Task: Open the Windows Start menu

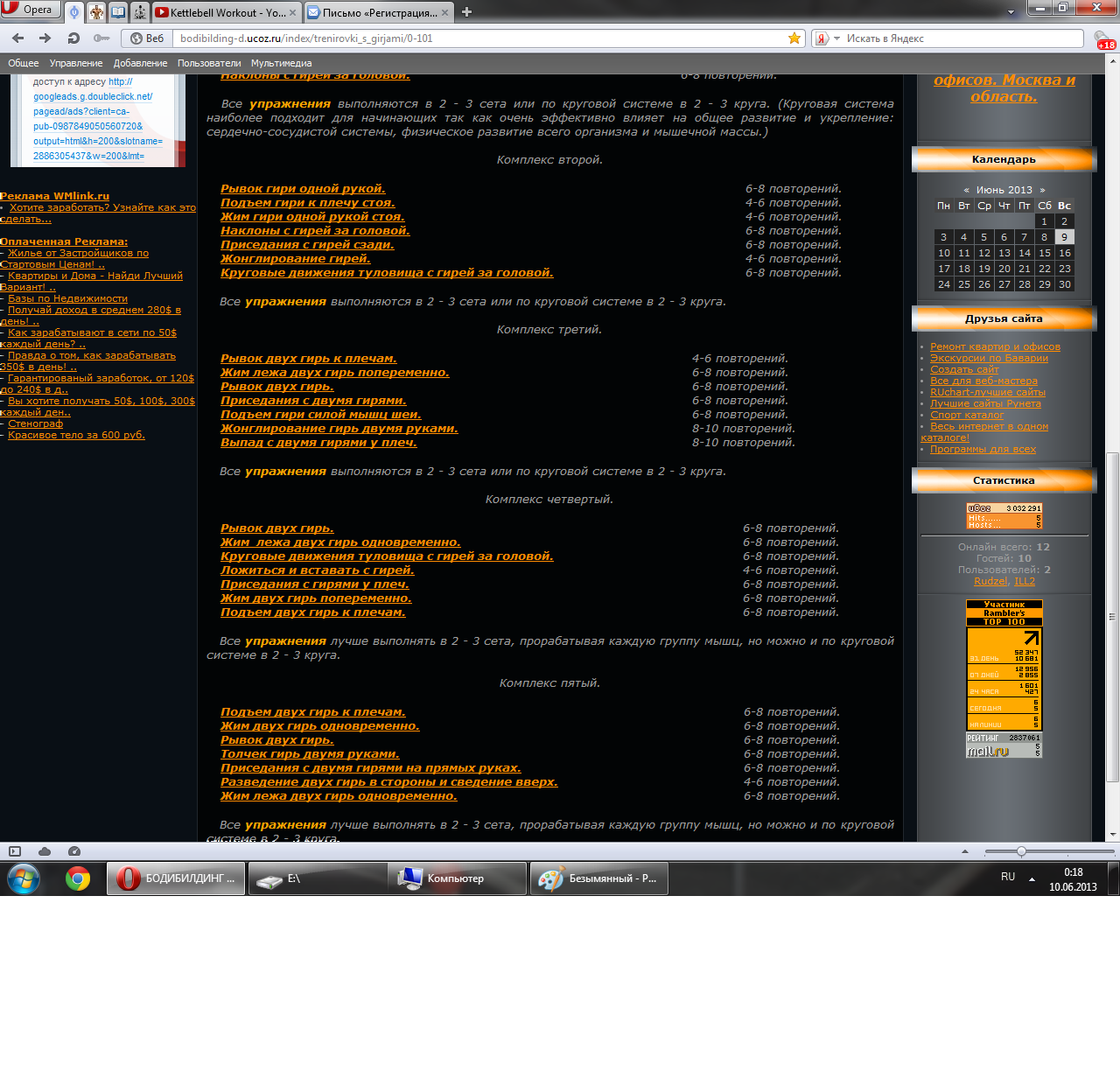Action: pyautogui.click(x=24, y=878)
